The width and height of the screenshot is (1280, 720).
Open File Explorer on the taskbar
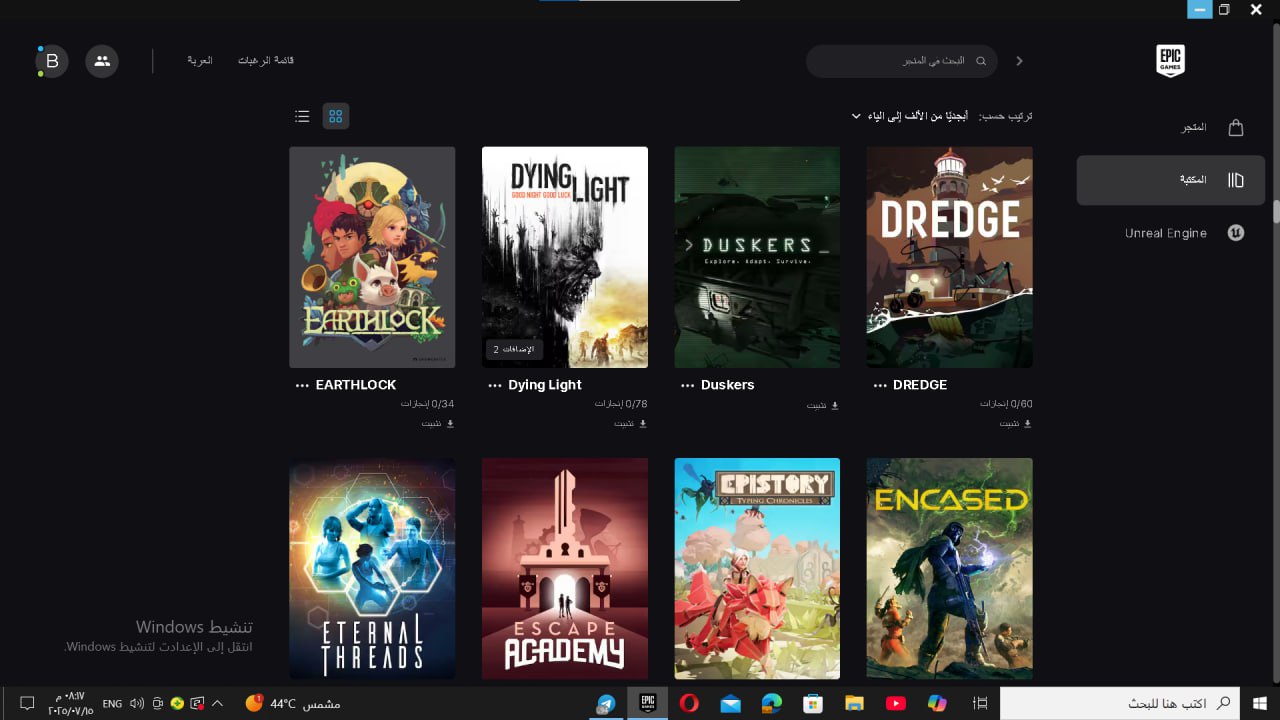point(853,703)
